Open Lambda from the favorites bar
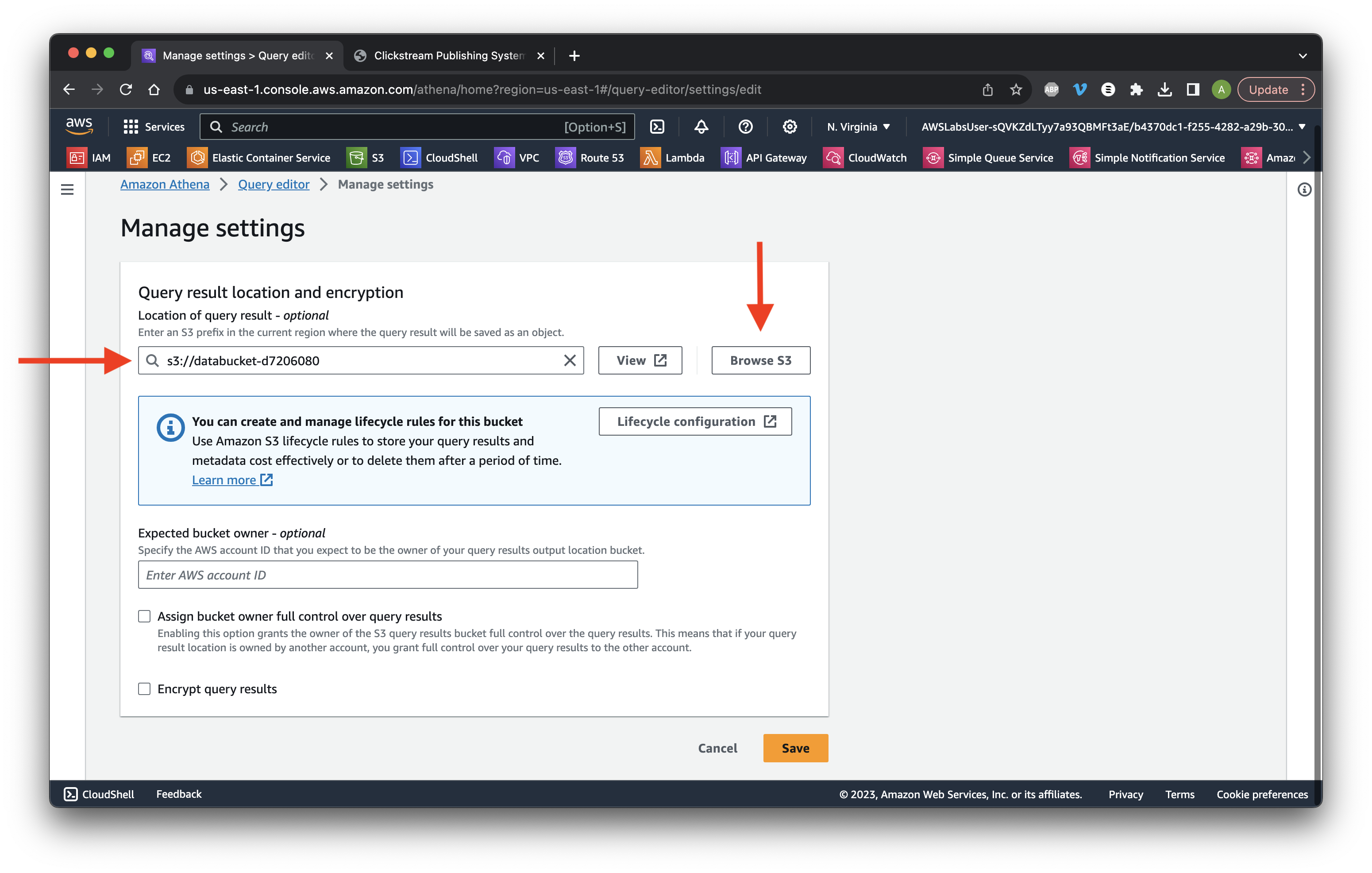This screenshot has width=1372, height=873. (x=672, y=158)
